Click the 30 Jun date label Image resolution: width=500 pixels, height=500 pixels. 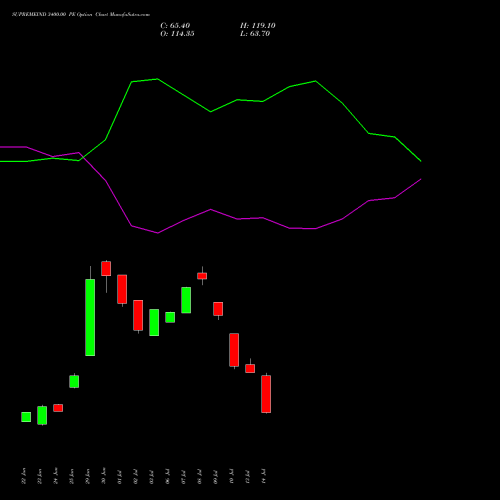coord(104,476)
